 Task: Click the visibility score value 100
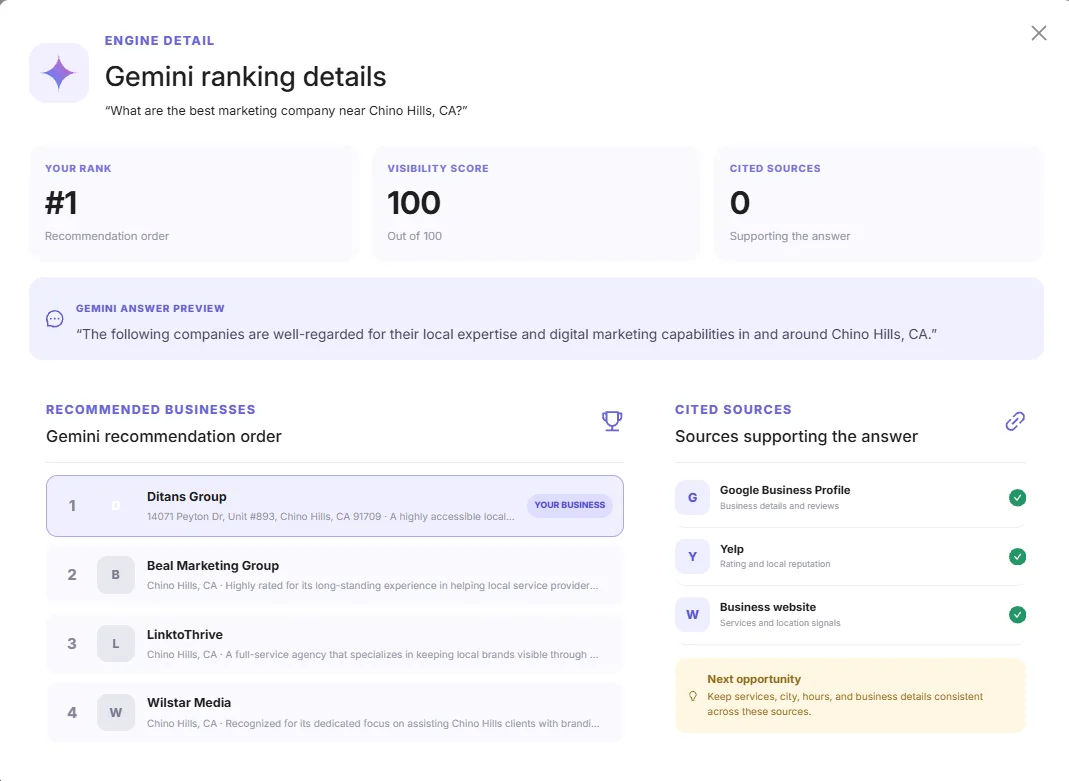[x=414, y=202]
